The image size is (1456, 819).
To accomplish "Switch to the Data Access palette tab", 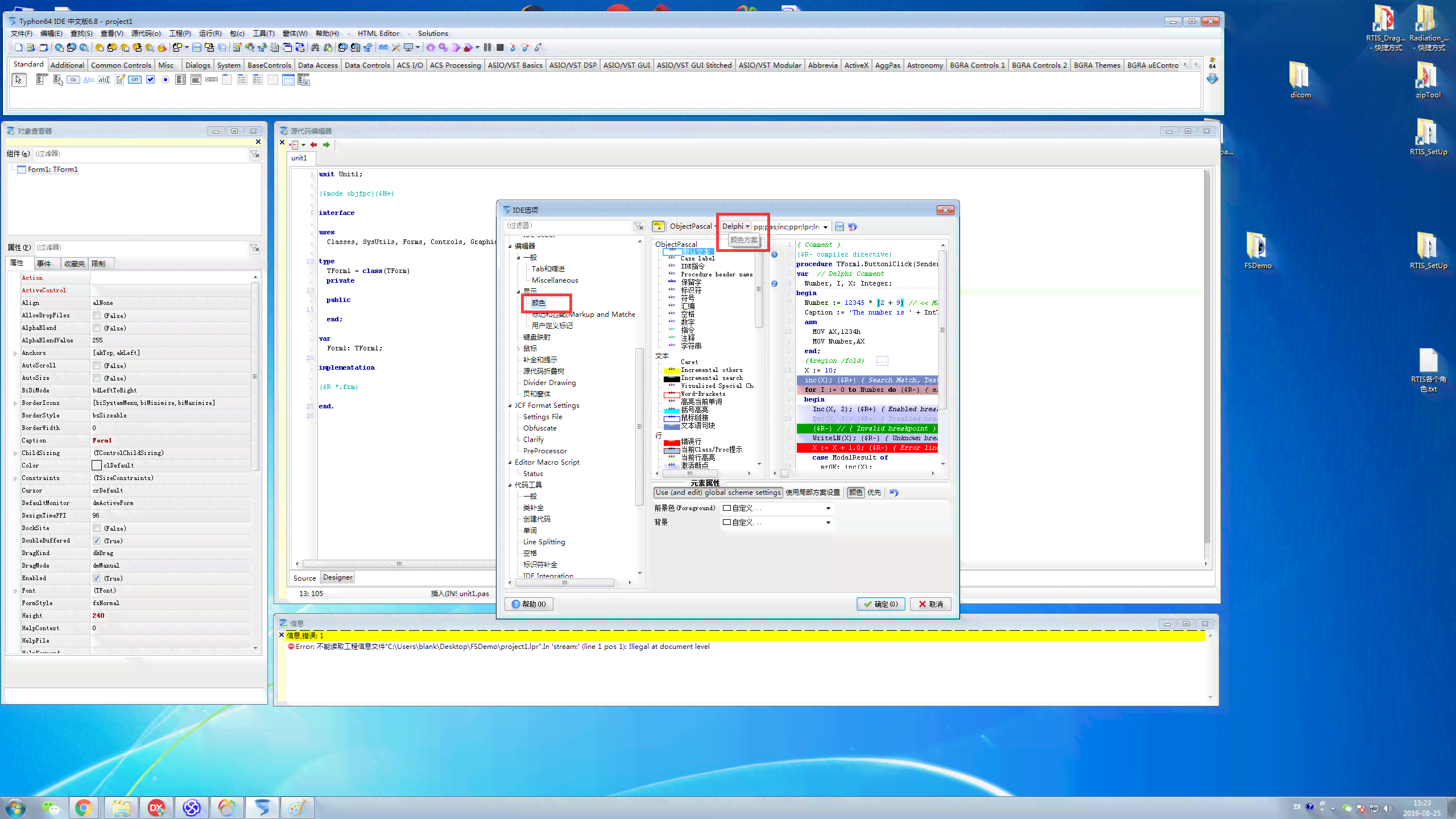I will (x=318, y=65).
